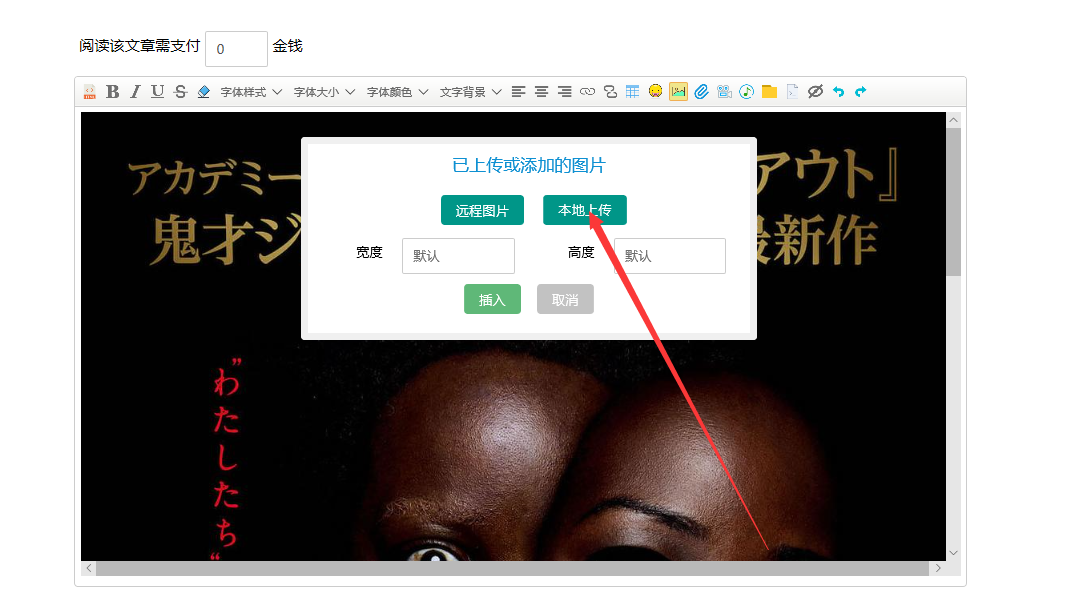Remove hyperlink with the unlink icon

pos(610,91)
